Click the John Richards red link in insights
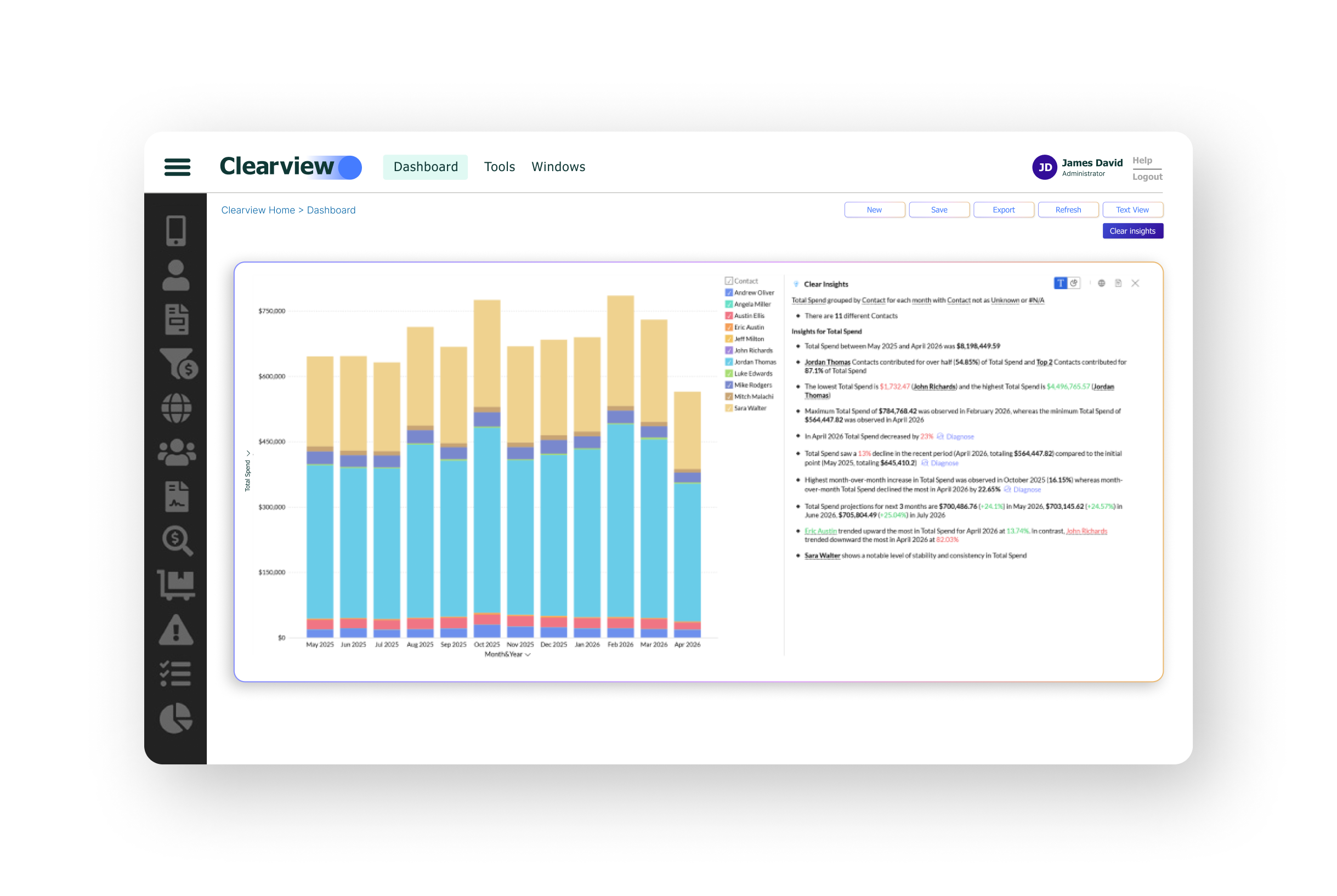This screenshot has height=896, width=1337. tap(1086, 531)
